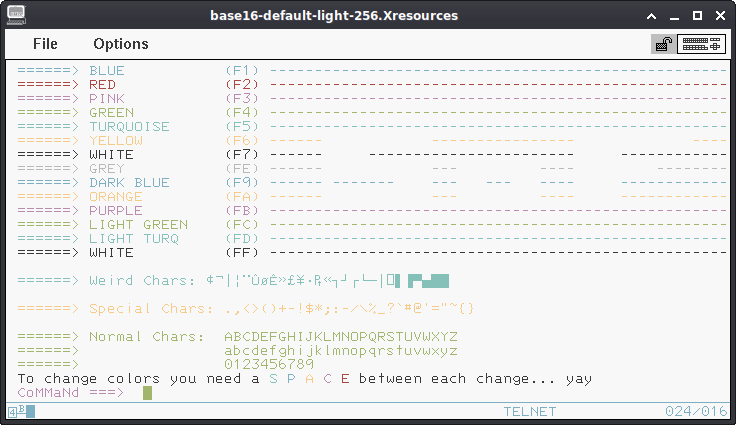Click the LIGHT TURQ text label

click(x=134, y=239)
